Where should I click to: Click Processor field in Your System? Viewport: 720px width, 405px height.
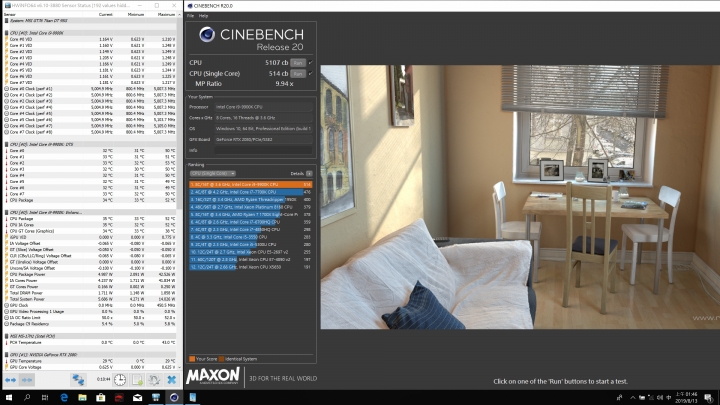pos(264,107)
